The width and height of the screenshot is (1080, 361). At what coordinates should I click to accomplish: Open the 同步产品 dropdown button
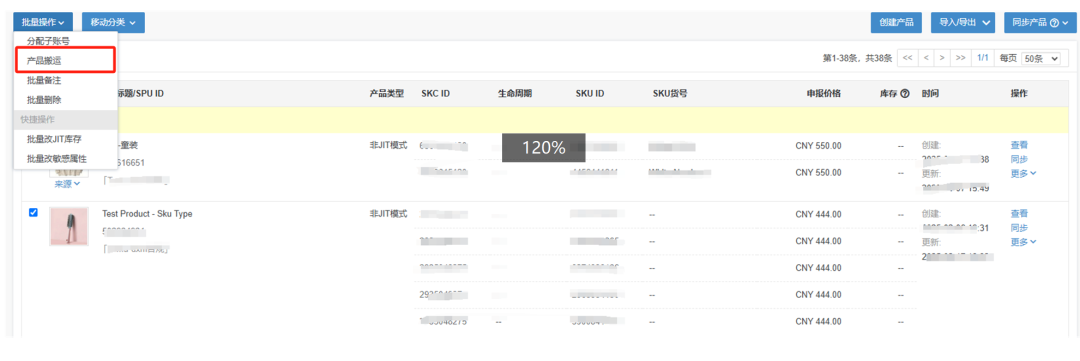(x=1040, y=22)
